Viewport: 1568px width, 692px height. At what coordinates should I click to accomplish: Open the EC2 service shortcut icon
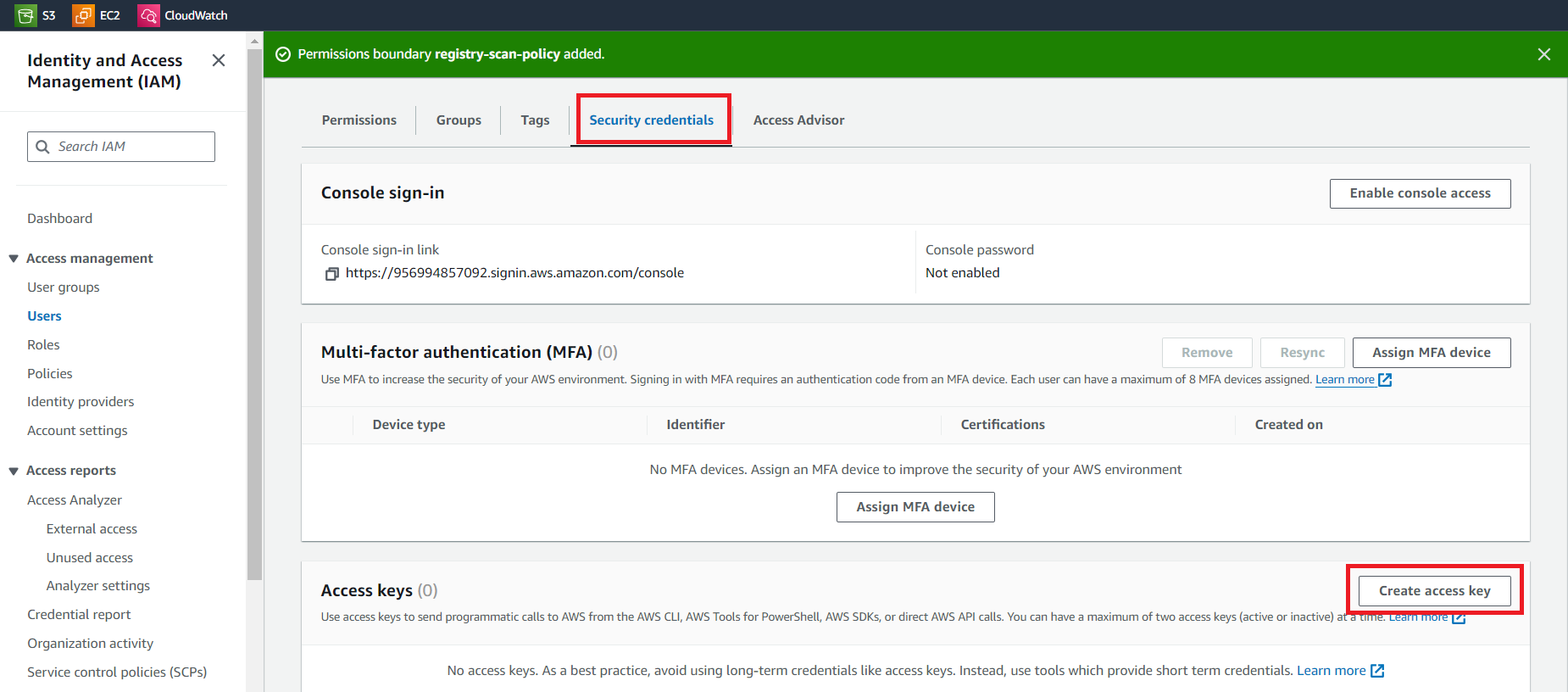[x=83, y=15]
